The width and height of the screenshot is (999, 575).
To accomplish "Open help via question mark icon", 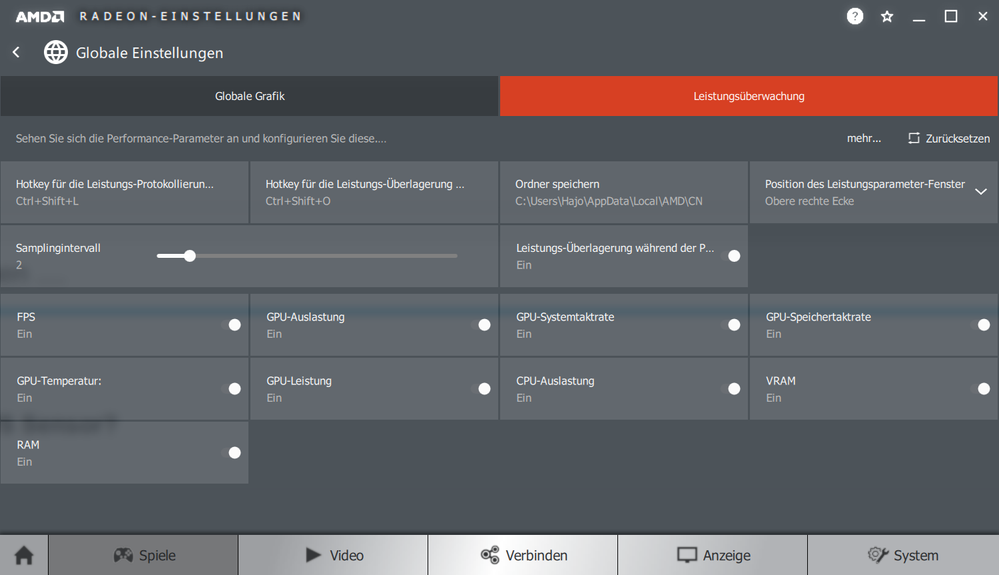I will 855,16.
